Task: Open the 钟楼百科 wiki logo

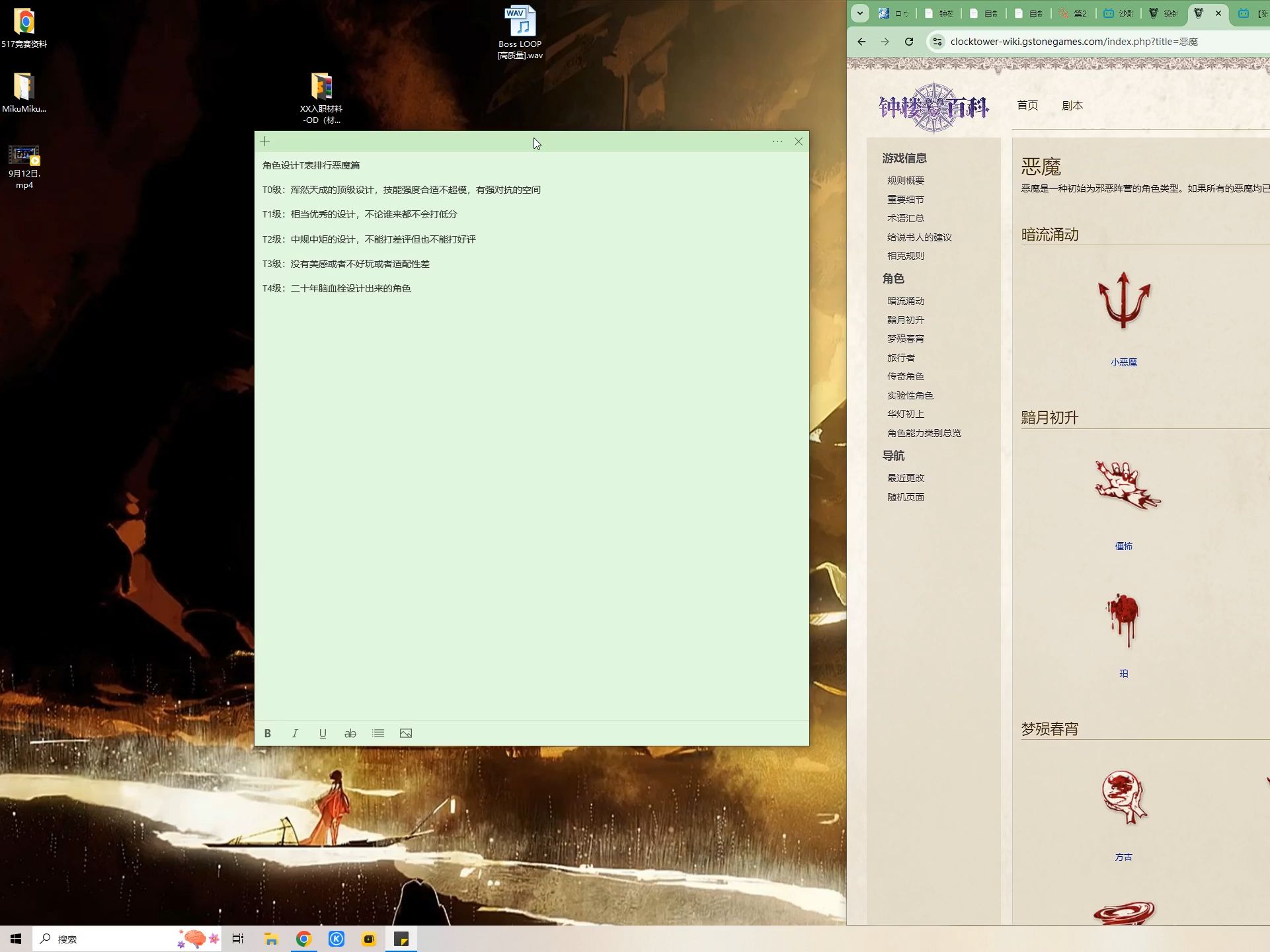Action: tap(933, 107)
